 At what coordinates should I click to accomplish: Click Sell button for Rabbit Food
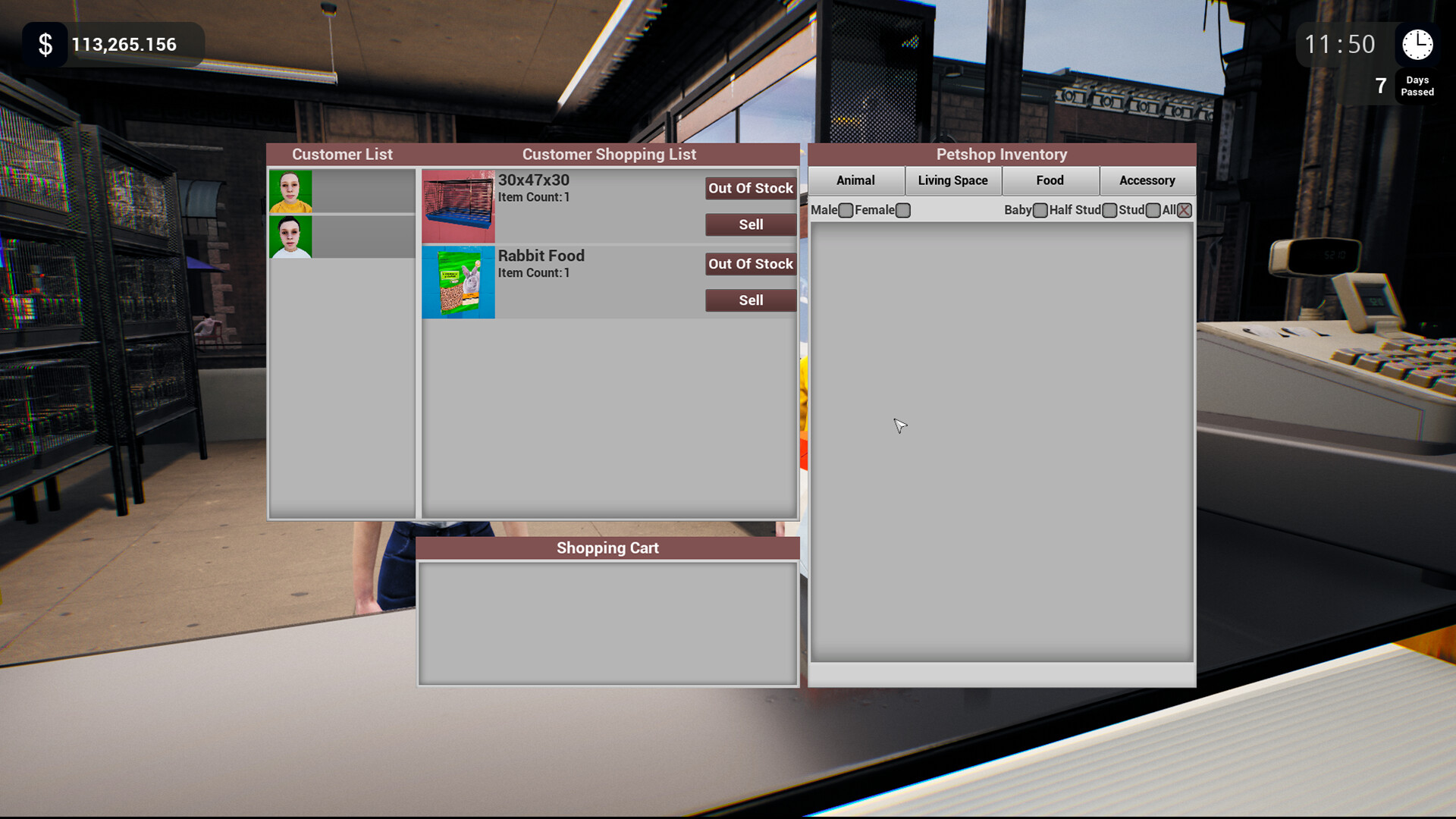[x=750, y=300]
